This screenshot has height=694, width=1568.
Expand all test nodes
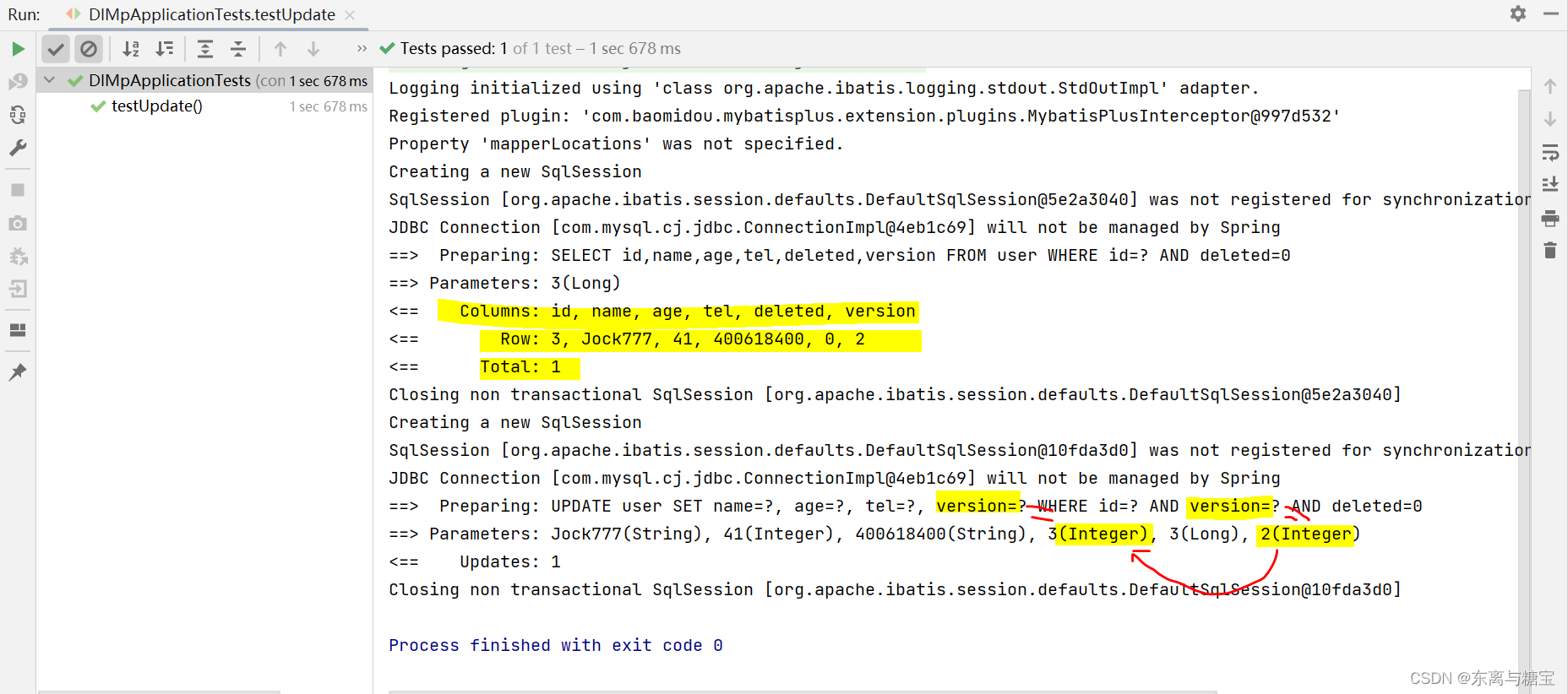point(204,49)
